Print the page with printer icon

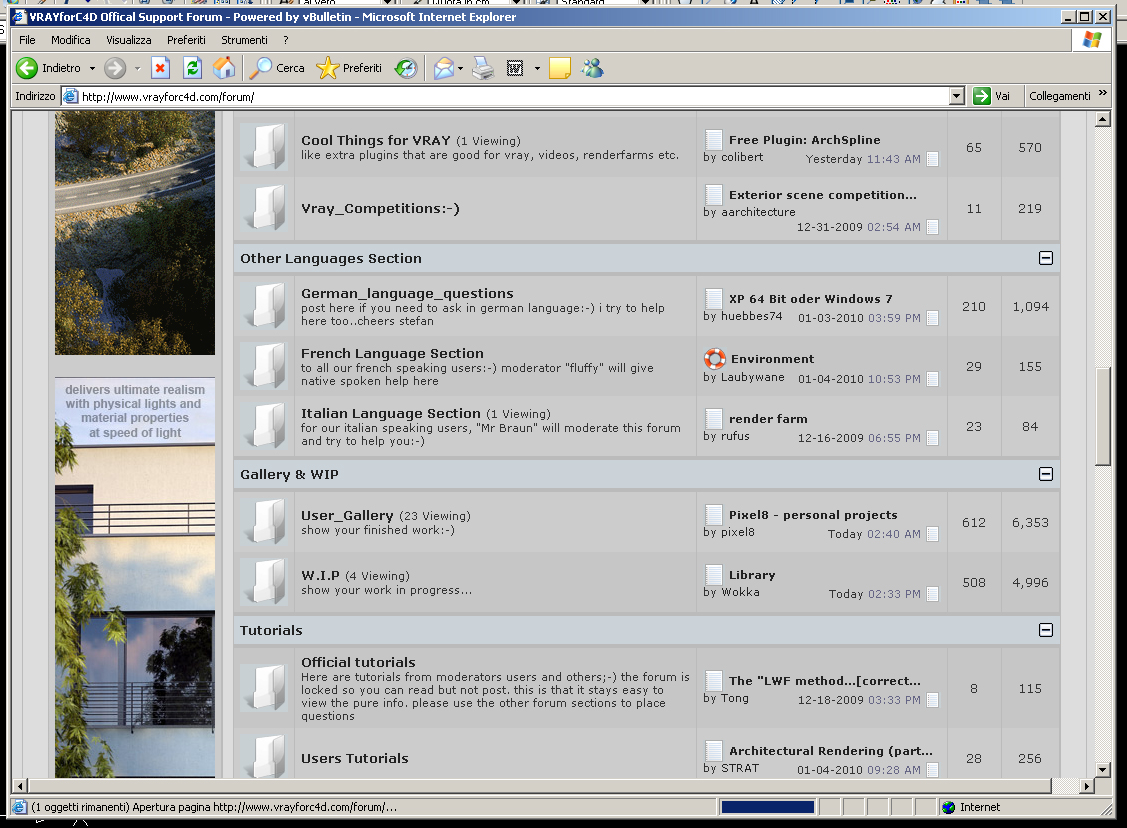483,68
